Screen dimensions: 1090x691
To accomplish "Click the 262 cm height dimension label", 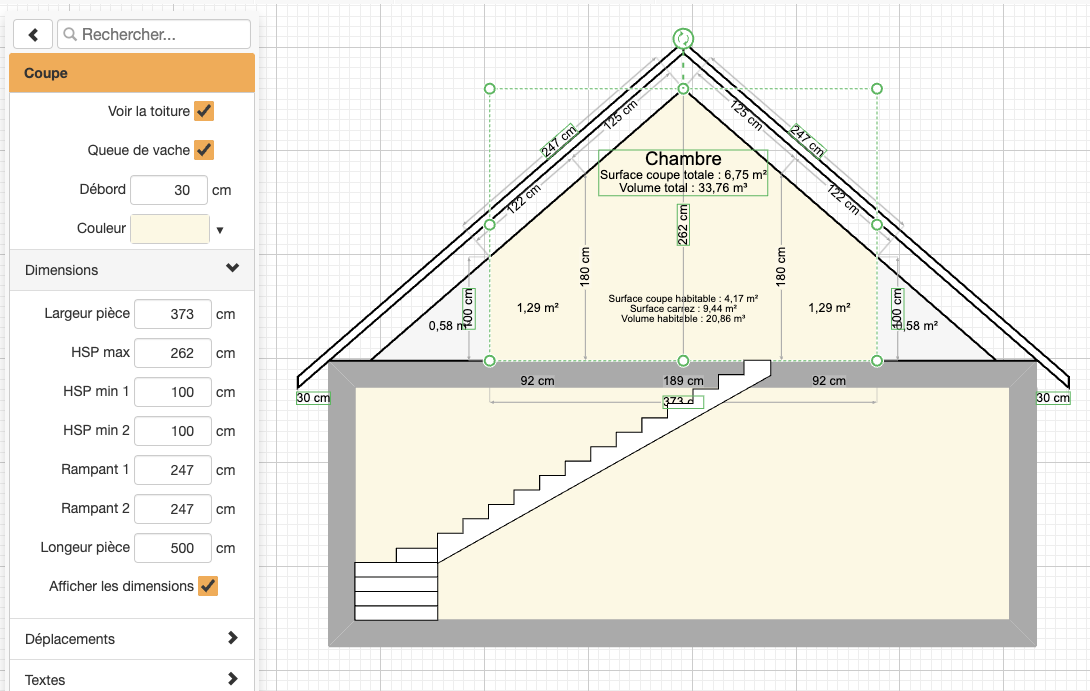I will (683, 225).
